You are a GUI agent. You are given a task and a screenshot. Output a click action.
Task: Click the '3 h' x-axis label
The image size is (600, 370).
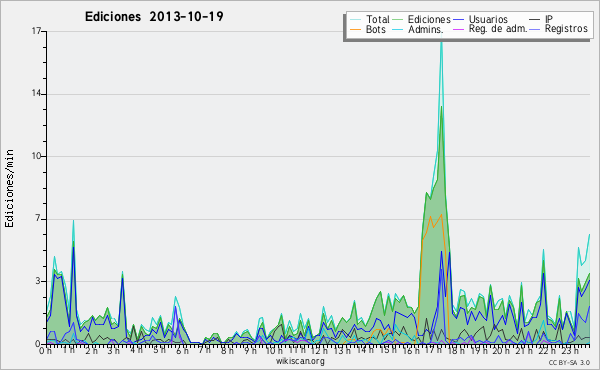(114, 350)
